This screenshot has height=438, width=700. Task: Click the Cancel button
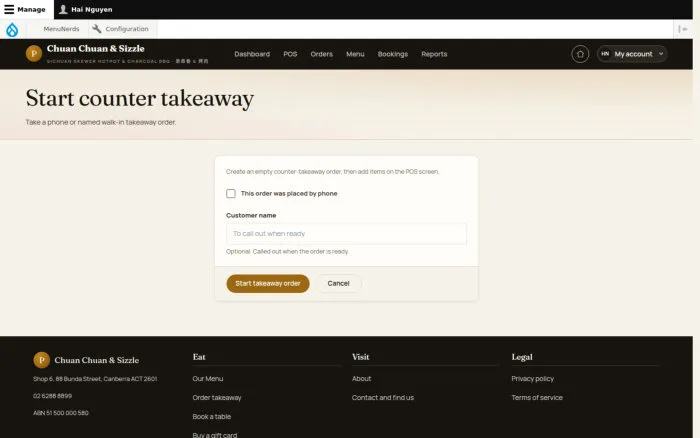click(338, 284)
